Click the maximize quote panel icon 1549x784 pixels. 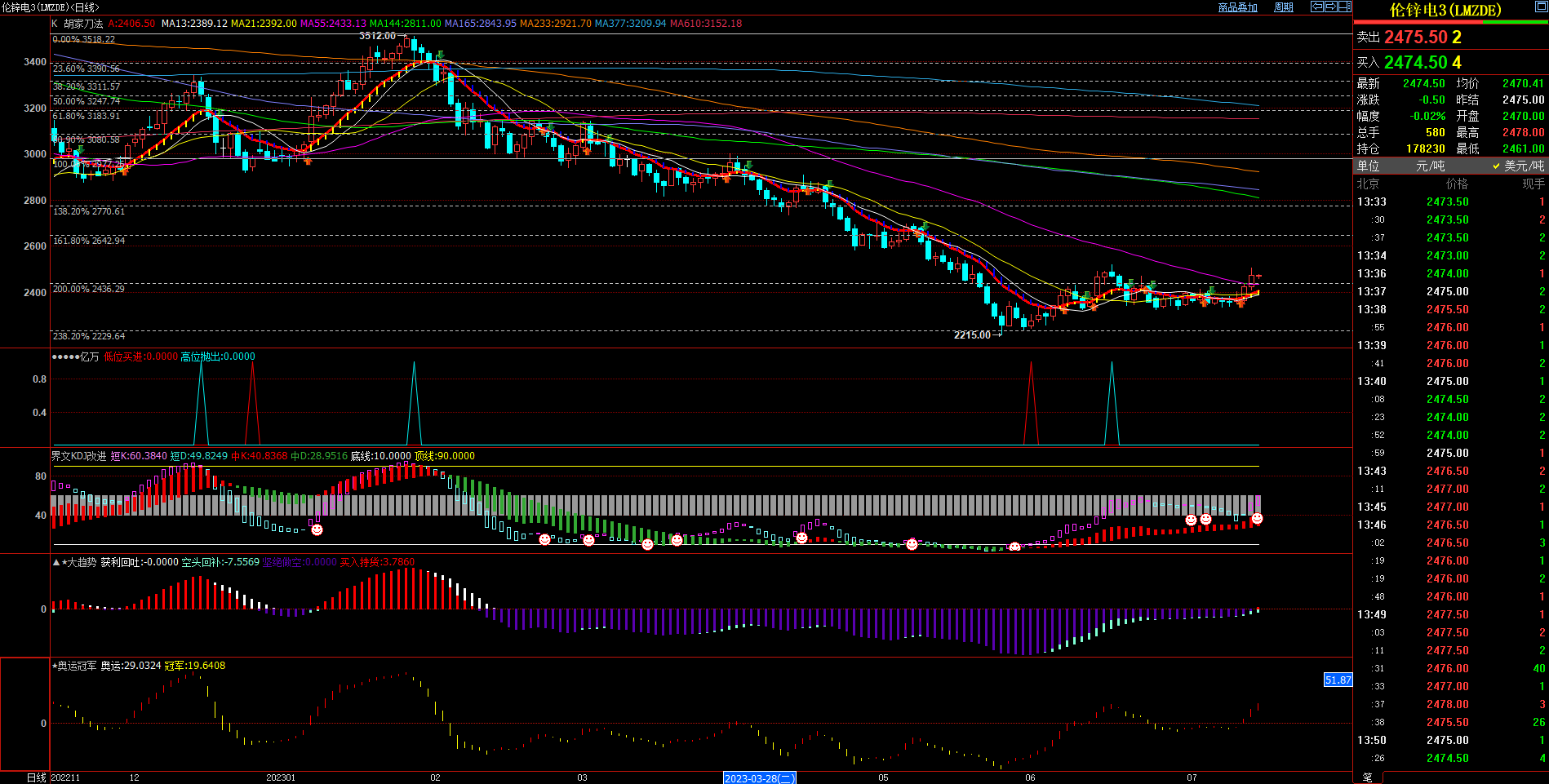point(1542,7)
